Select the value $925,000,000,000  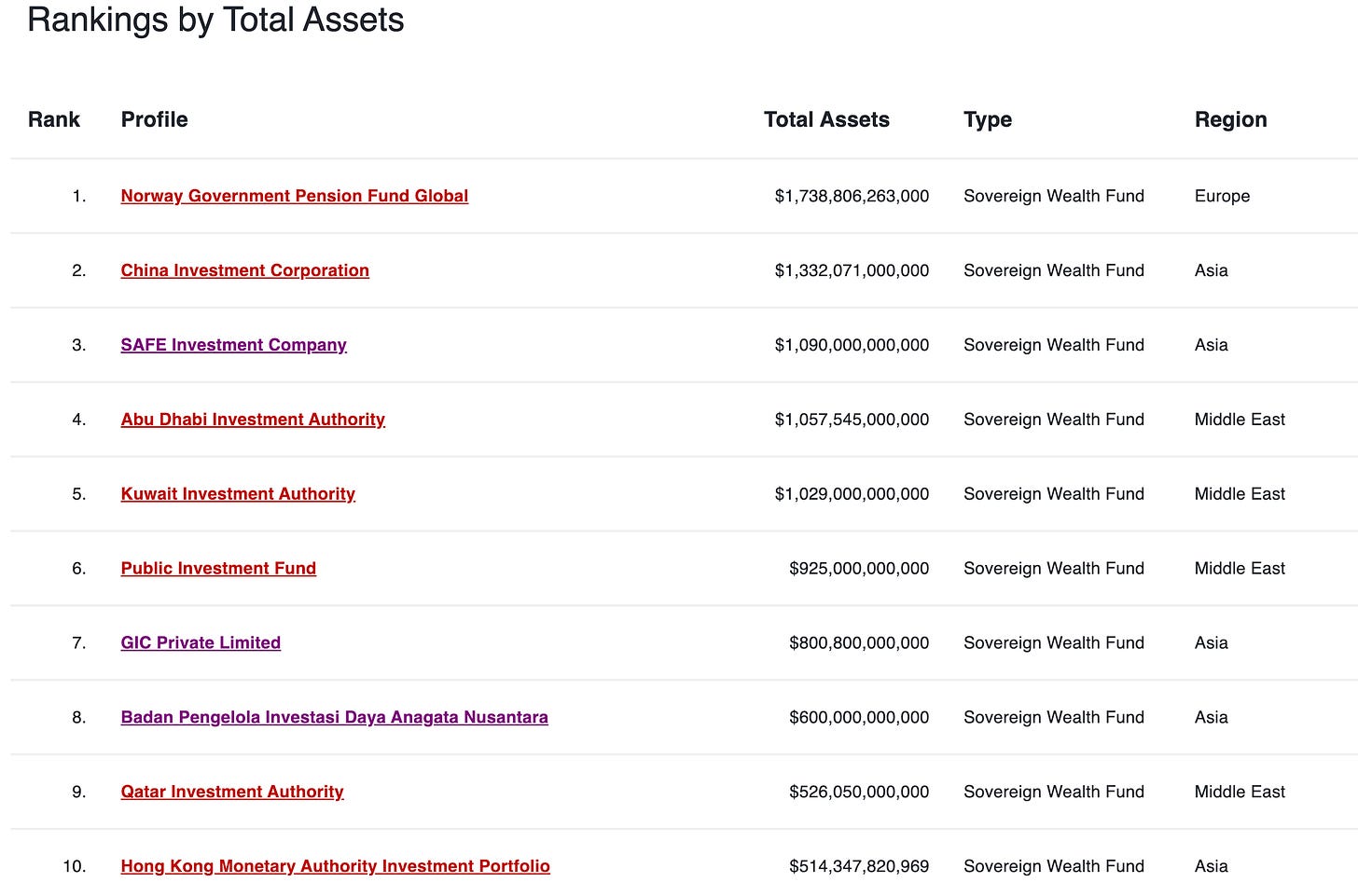click(x=859, y=569)
